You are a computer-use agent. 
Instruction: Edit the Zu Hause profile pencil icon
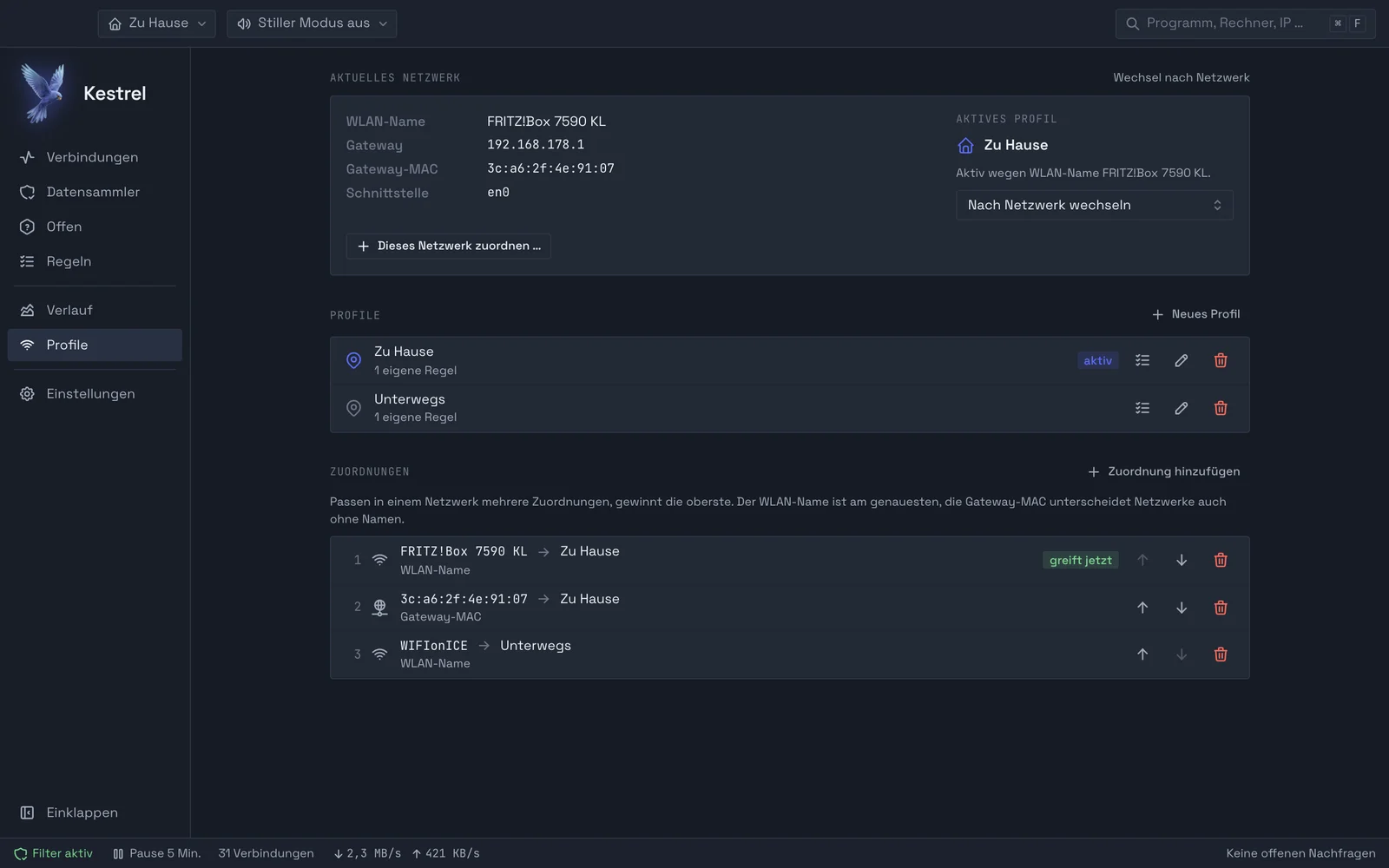1182,360
